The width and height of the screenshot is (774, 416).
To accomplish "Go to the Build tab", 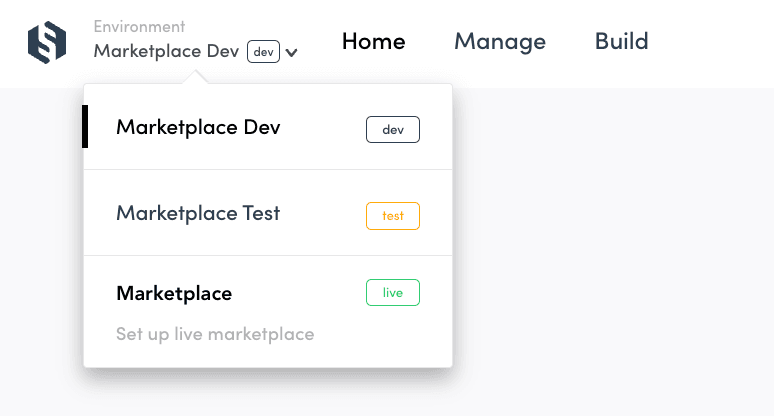I will coord(621,41).
